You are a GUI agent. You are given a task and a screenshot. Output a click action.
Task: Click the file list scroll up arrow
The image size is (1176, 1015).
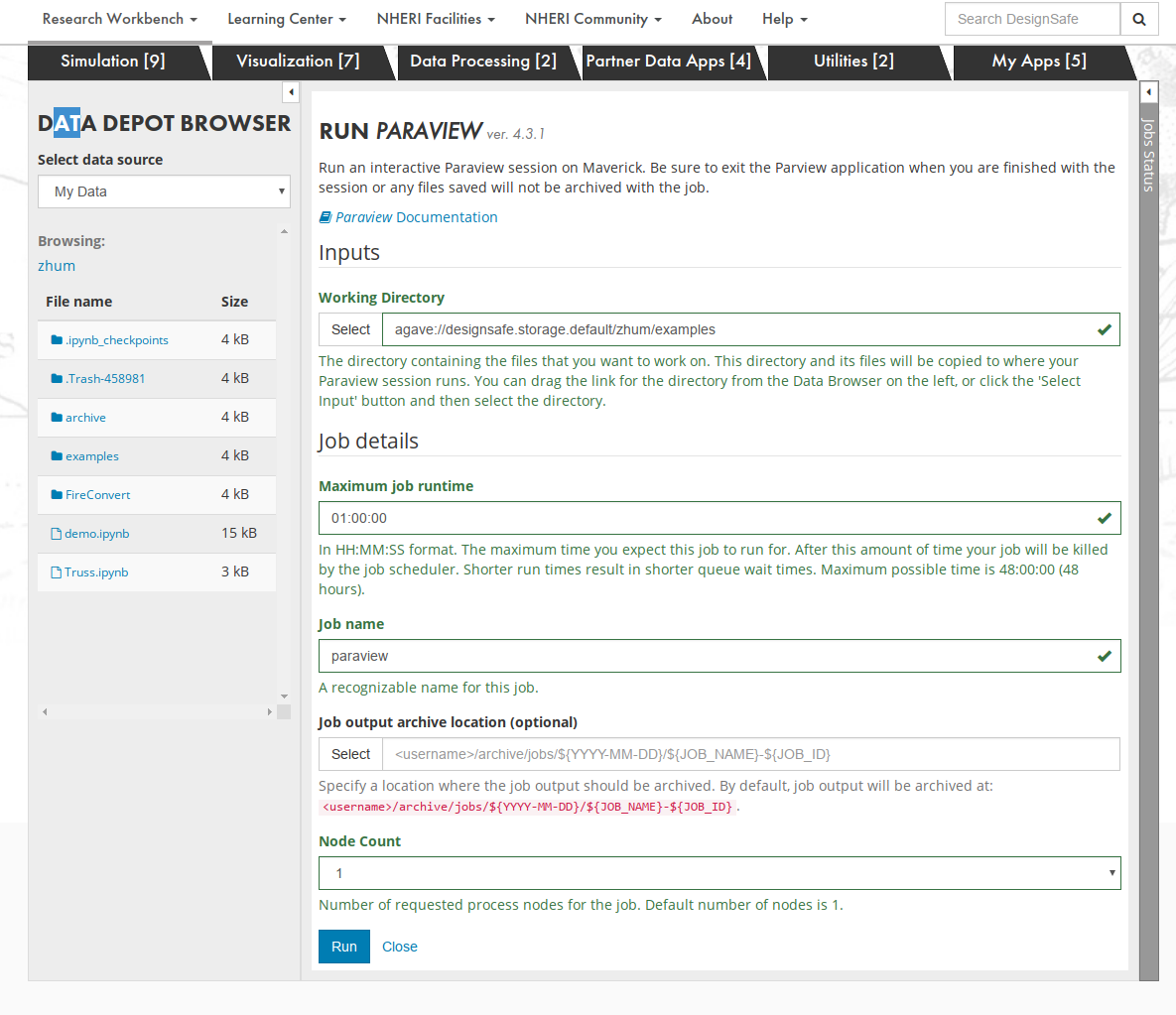[284, 231]
